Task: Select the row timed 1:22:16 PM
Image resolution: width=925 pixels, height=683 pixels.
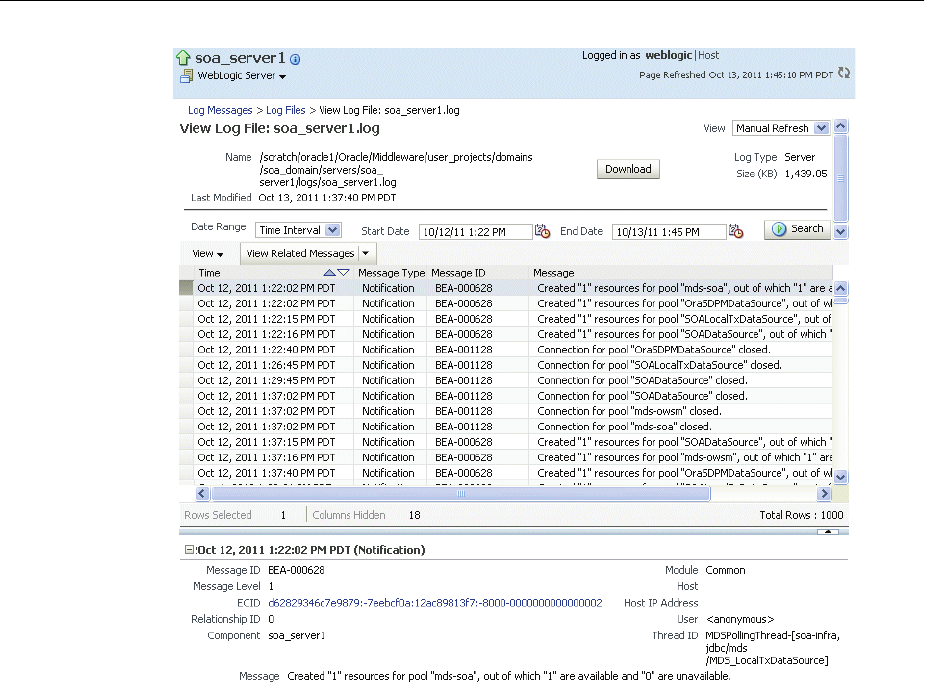Action: (506, 334)
